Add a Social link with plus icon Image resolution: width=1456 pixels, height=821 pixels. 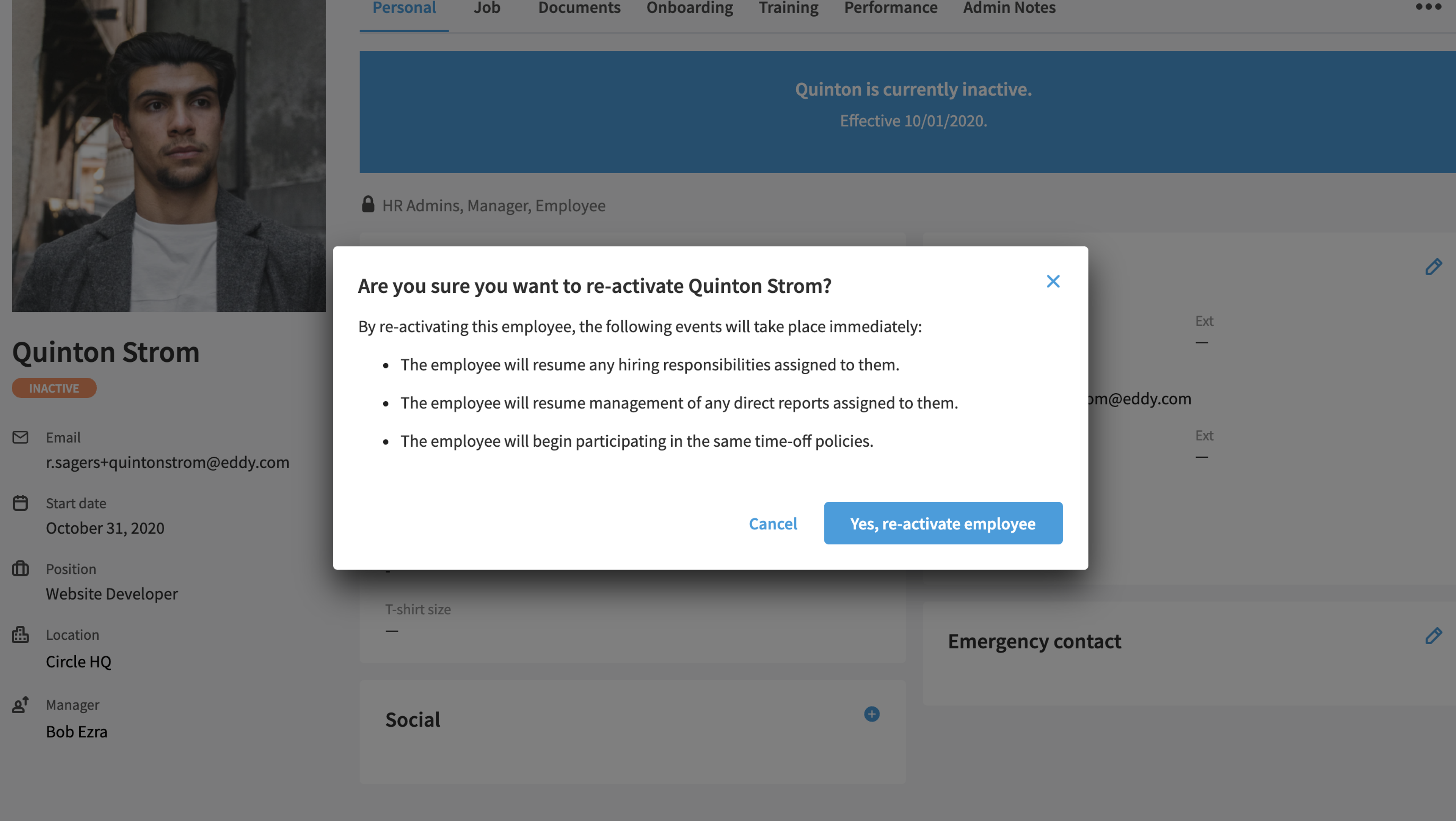click(x=872, y=714)
